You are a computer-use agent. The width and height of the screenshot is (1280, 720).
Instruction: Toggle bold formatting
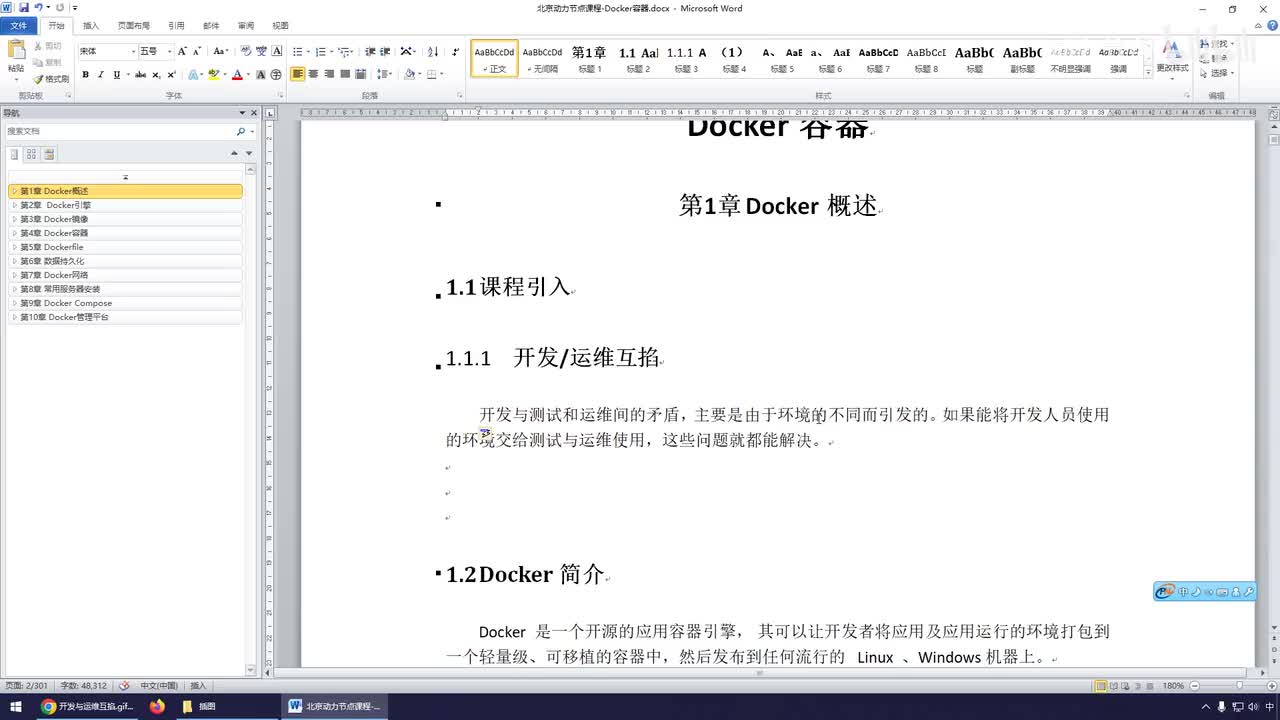[85, 74]
